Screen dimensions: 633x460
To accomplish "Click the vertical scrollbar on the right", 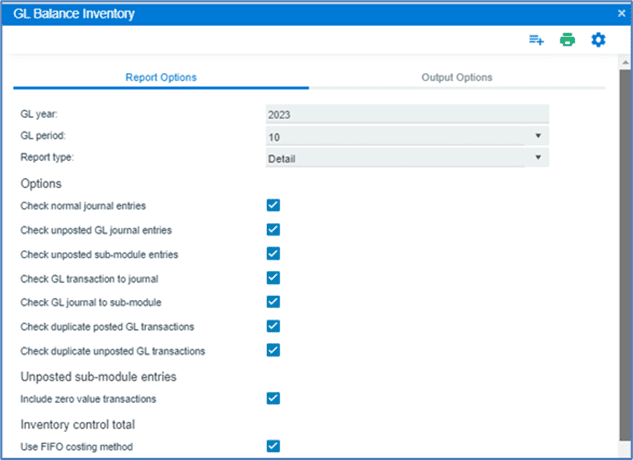I will [x=625, y=250].
